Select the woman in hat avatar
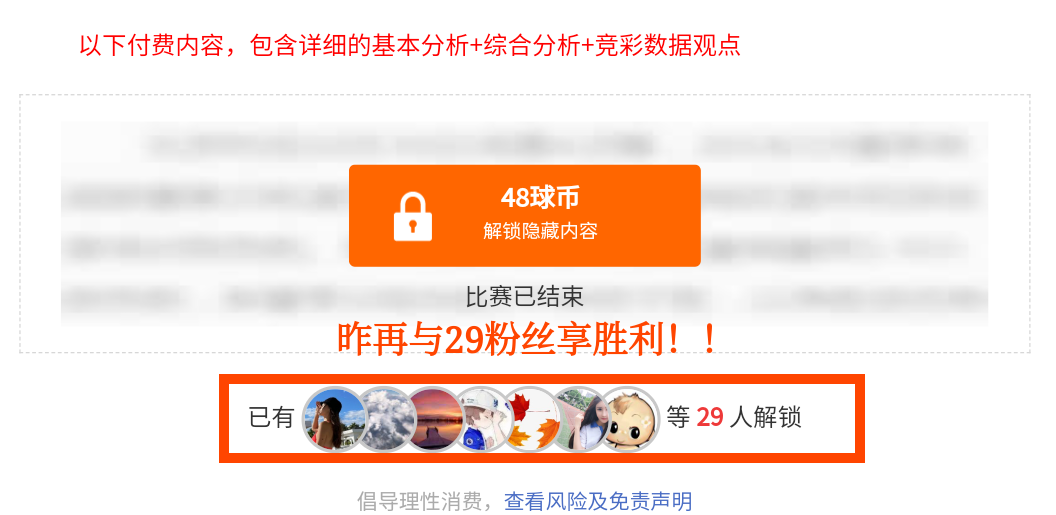Screen dimensions: 1056x515 pos(335,419)
